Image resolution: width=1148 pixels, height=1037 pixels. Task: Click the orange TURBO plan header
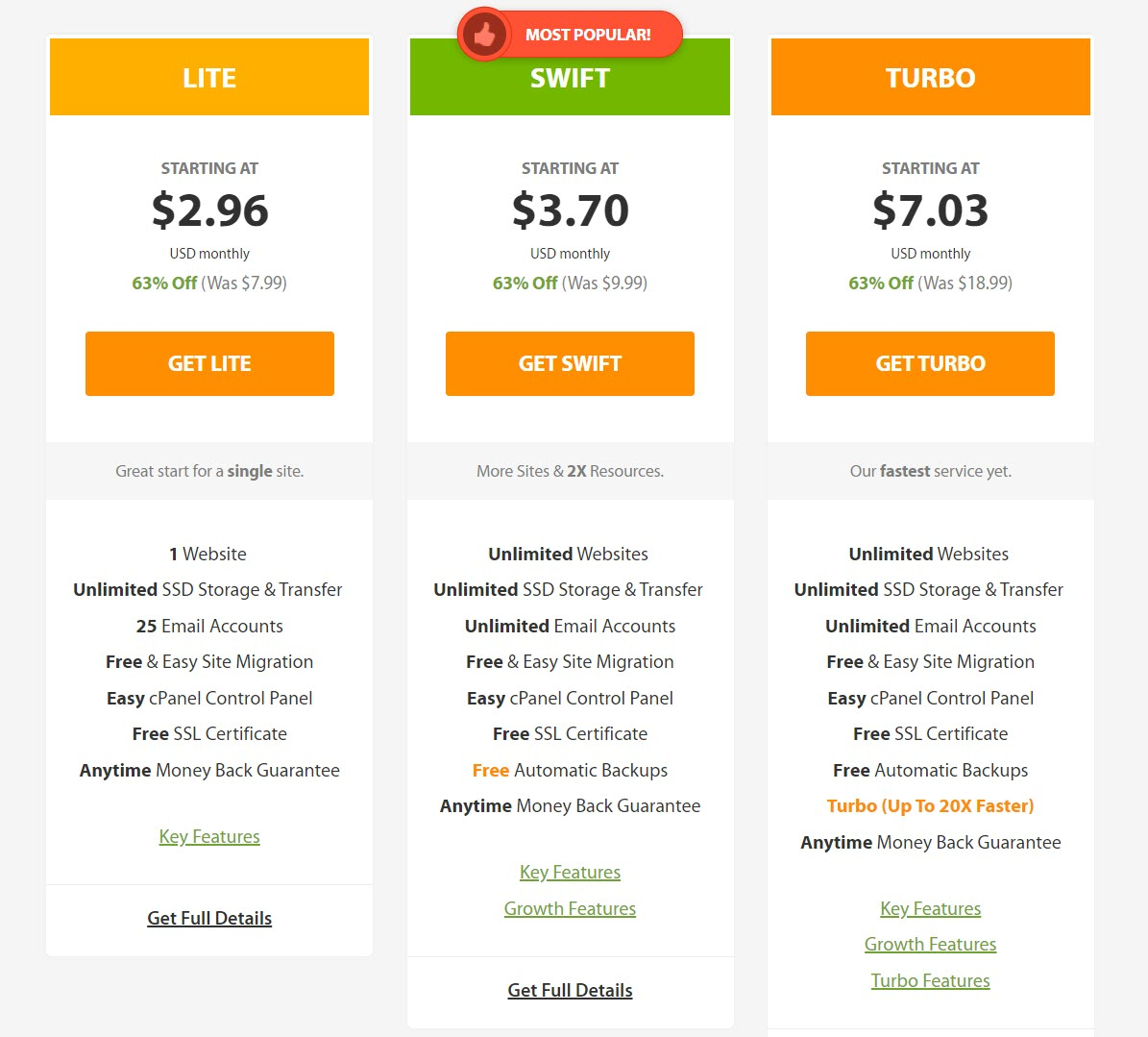pos(931,77)
